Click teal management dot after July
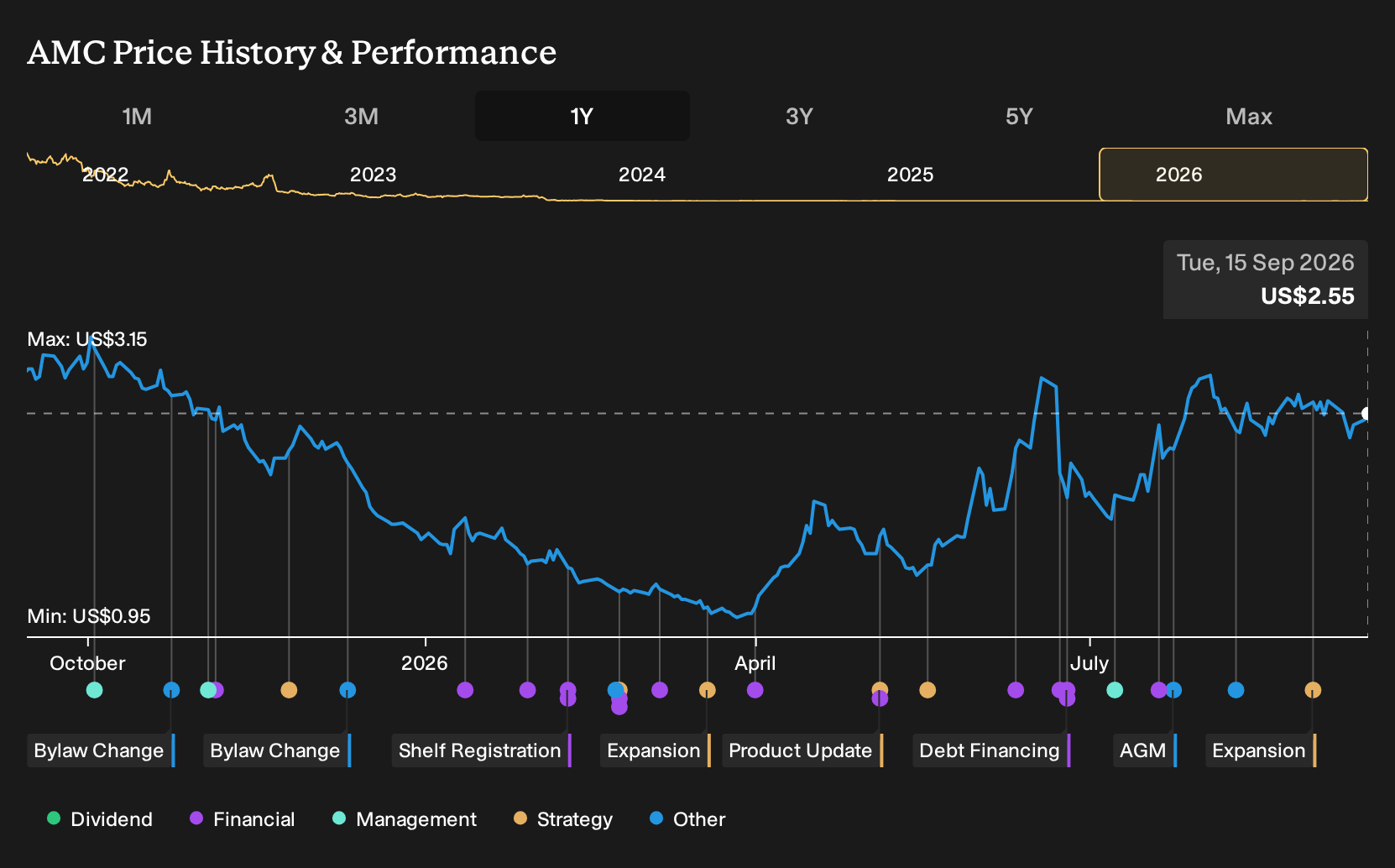The height and width of the screenshot is (868, 1395). (1115, 690)
